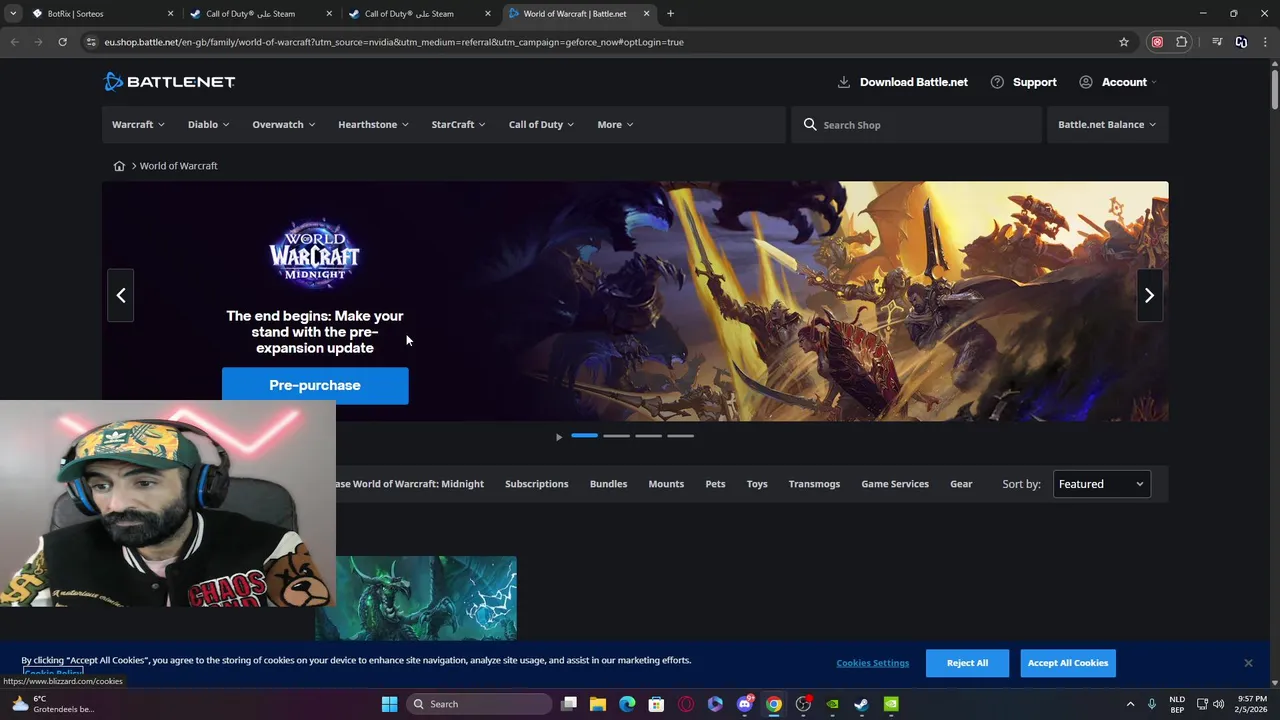The width and height of the screenshot is (1280, 720).
Task: Open Windows Start menu
Action: 389,704
